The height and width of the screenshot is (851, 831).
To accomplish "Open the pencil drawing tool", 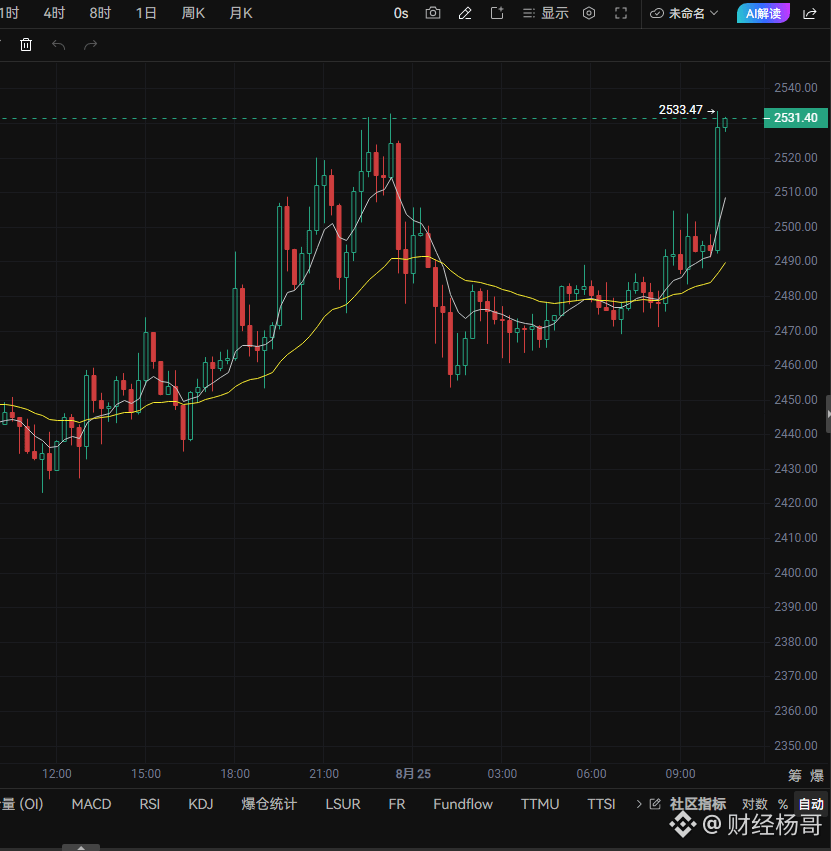I will [x=465, y=13].
